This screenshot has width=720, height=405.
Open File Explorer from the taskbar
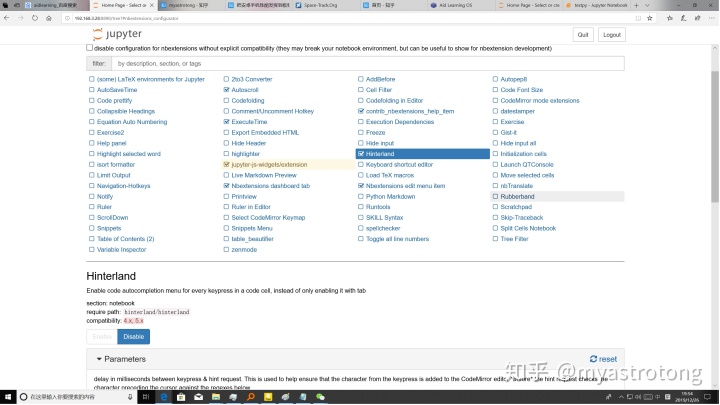pyautogui.click(x=216, y=397)
